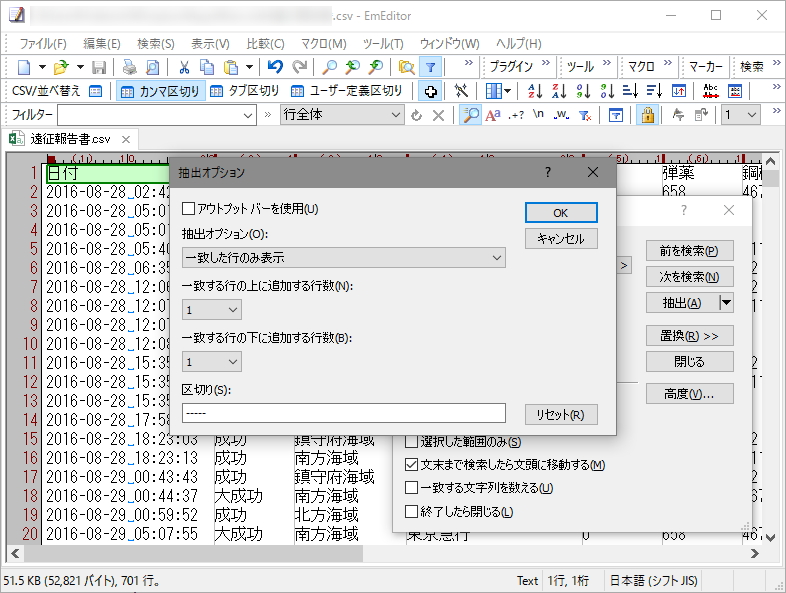Click the Find magnifier icon in toolbar
Screen dimensions: 786x593
329,67
